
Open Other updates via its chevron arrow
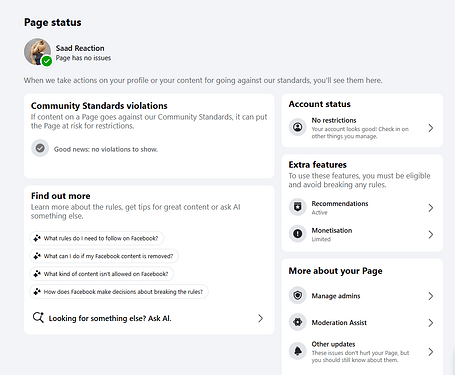coord(431,352)
